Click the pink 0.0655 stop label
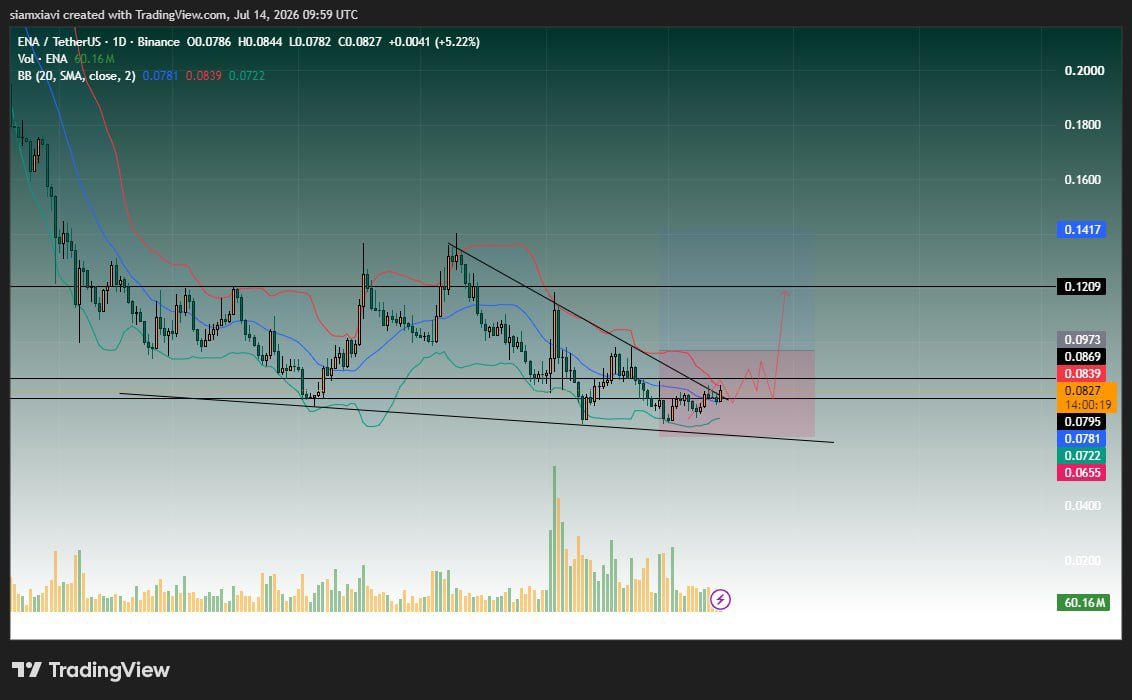Image resolution: width=1132 pixels, height=700 pixels. [x=1081, y=473]
